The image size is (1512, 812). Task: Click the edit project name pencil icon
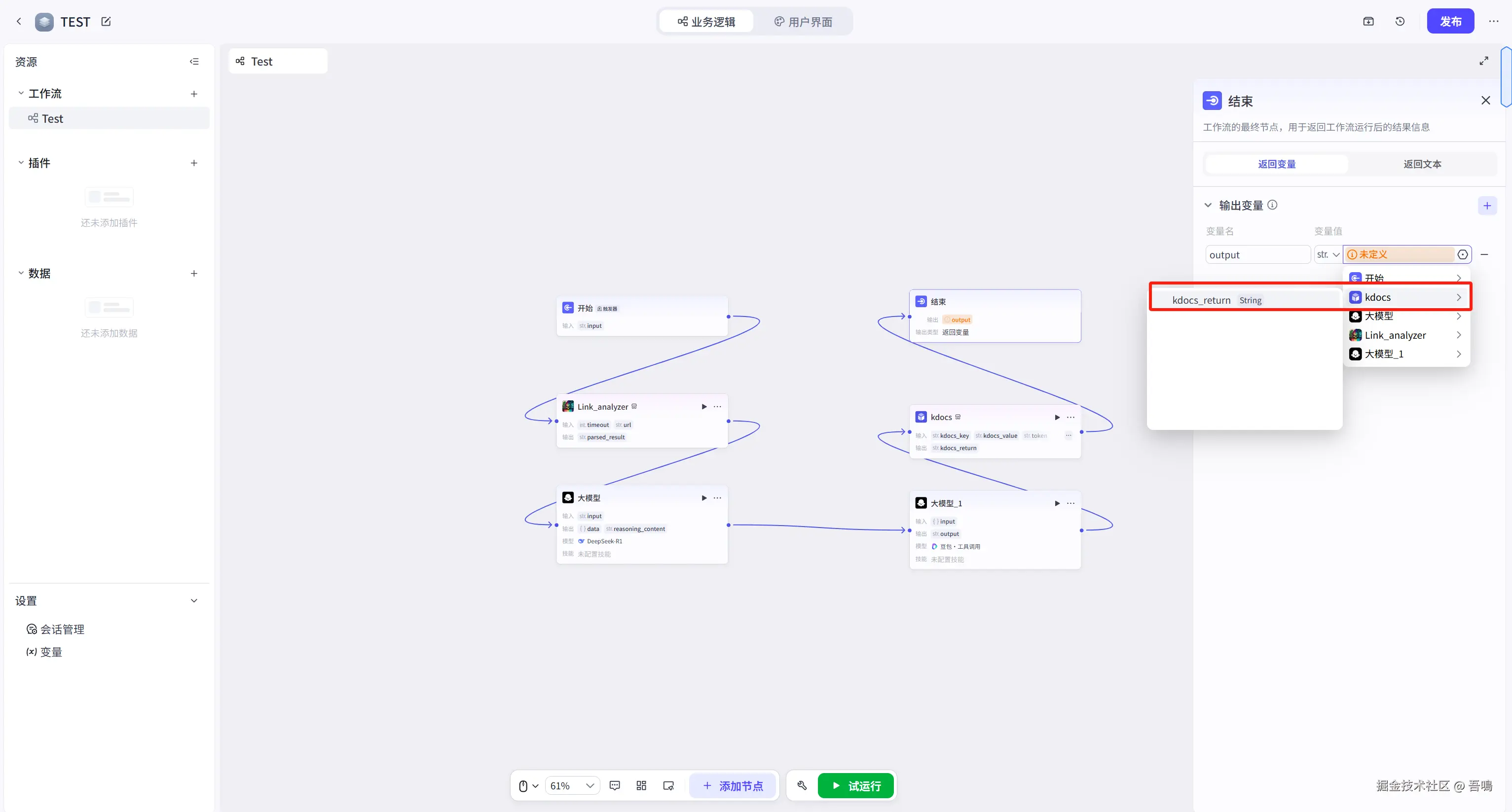point(106,22)
